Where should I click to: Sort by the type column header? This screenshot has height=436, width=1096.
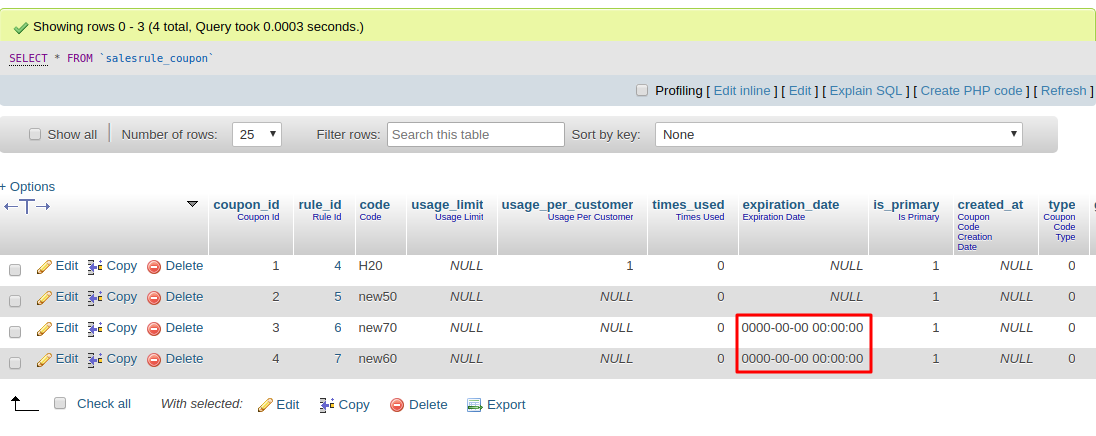[1062, 205]
